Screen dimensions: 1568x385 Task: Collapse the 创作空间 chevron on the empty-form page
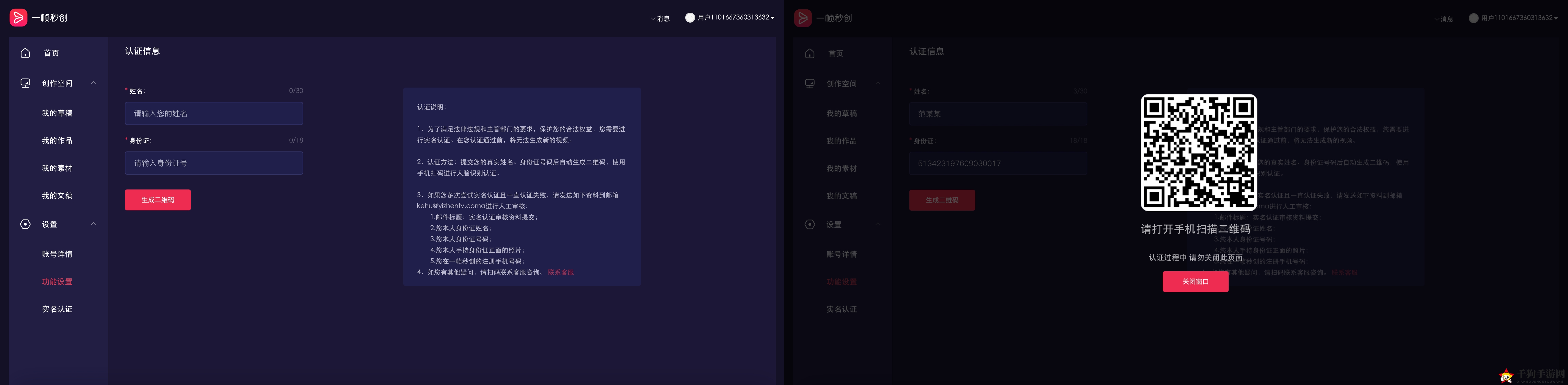[x=94, y=83]
